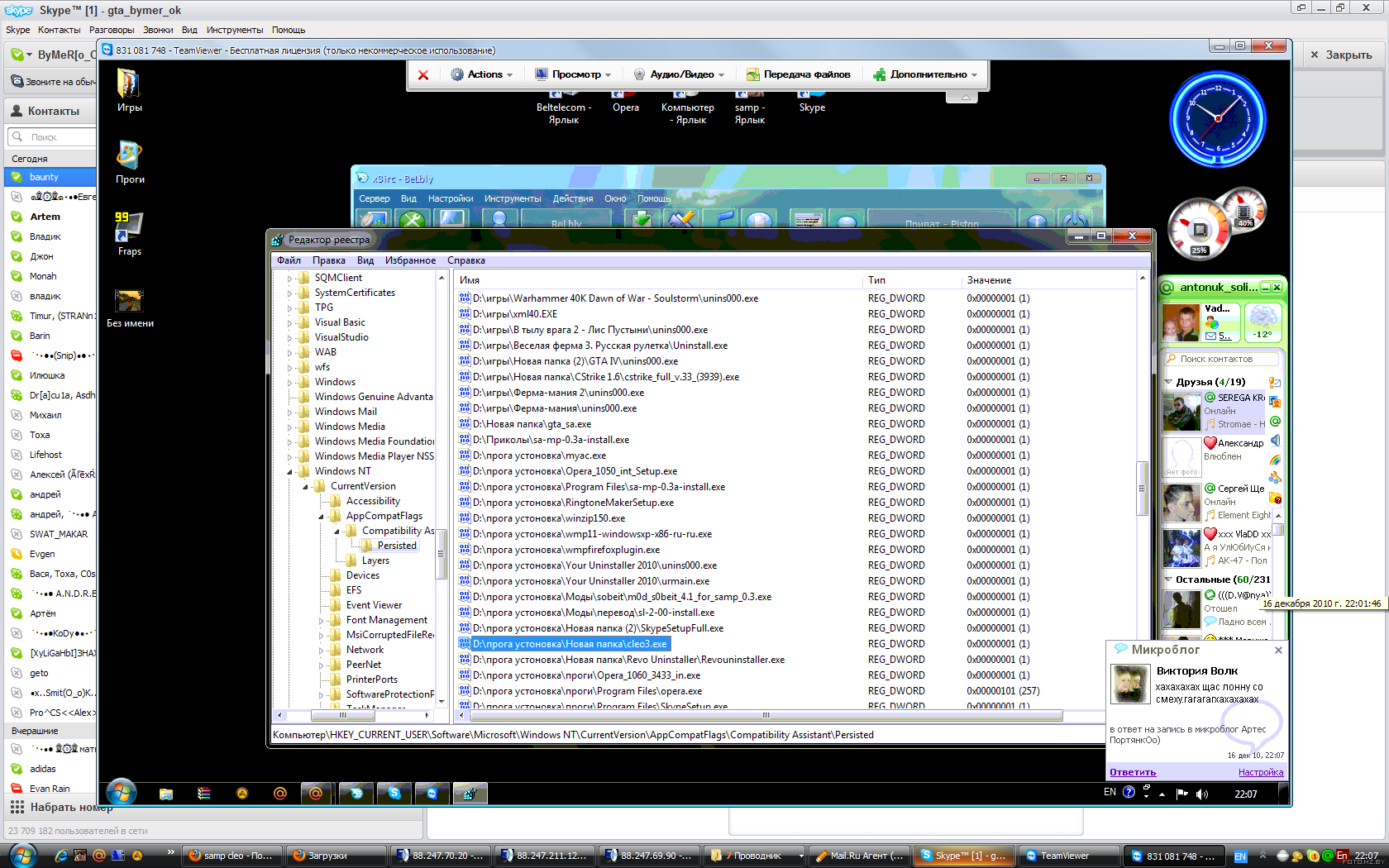
Task: Collapse the Windows NT registry key
Action: (x=290, y=472)
